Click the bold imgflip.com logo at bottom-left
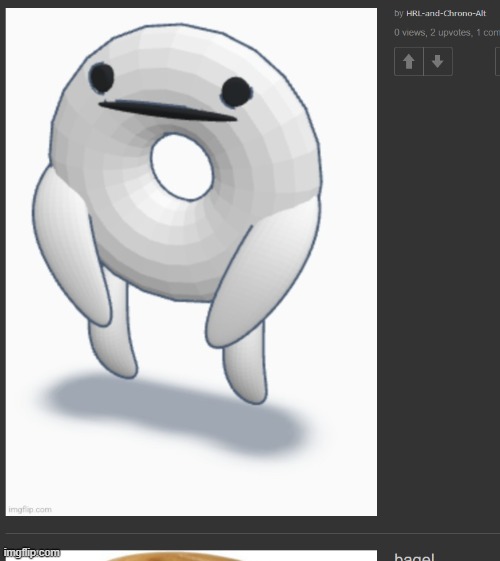500x561 pixels. 31,553
